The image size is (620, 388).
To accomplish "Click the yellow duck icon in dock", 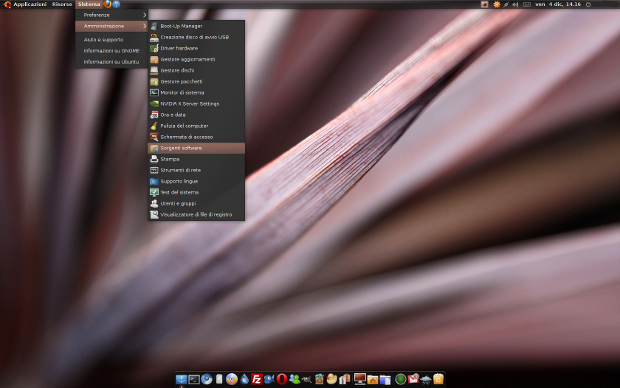I will 332,379.
